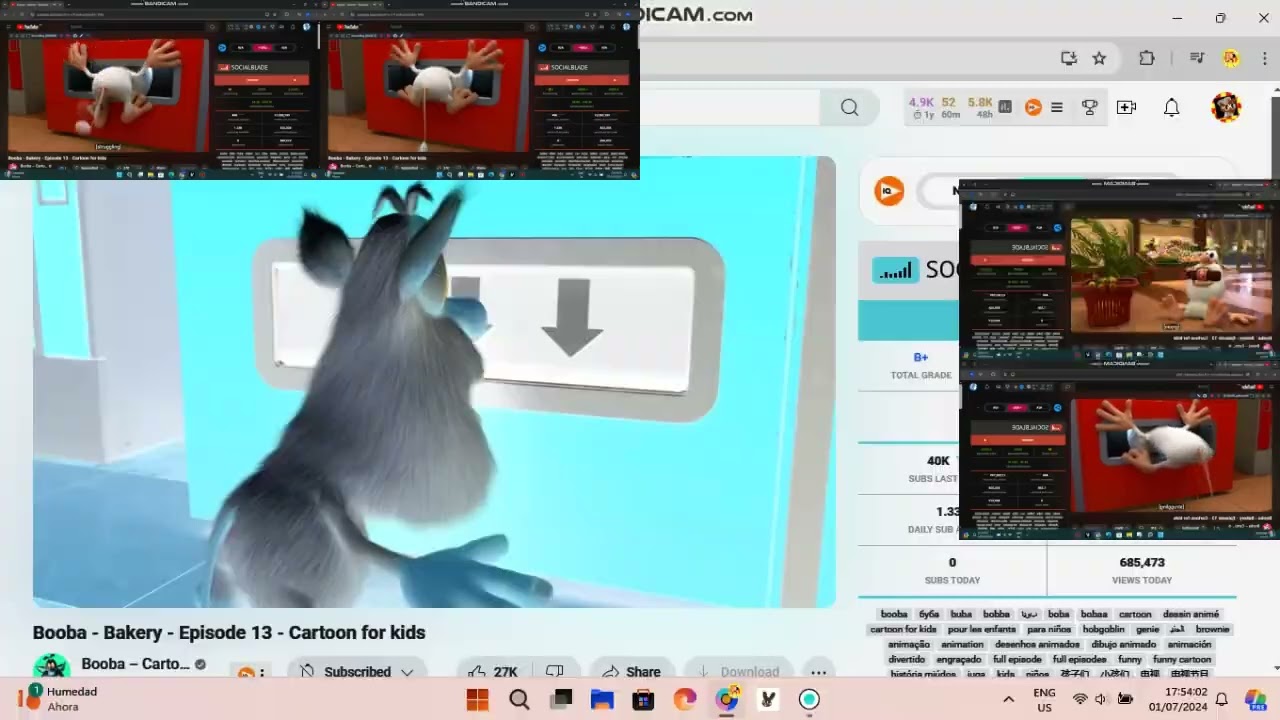Viewport: 1280px width, 720px height.
Task: Open the Chrome profile avatar
Action: point(1231,58)
